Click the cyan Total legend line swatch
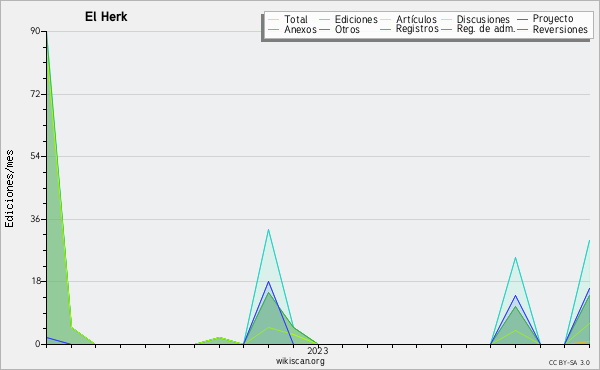 (x=274, y=20)
